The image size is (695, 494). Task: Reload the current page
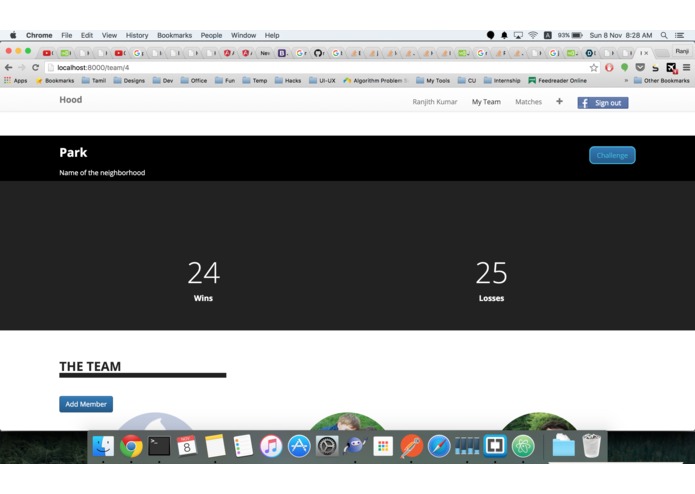(x=35, y=67)
